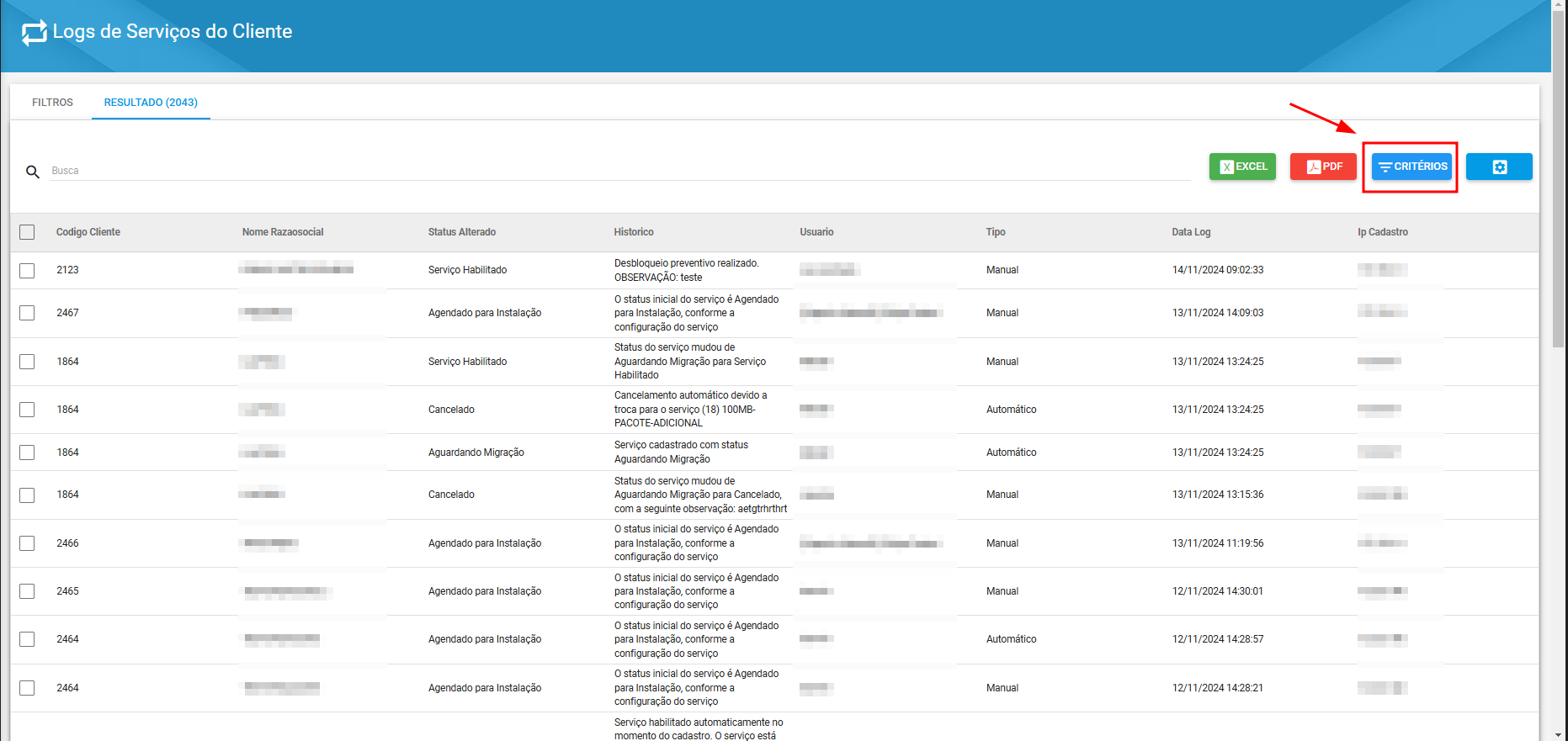Sort by Data Log column header

pos(1191,232)
